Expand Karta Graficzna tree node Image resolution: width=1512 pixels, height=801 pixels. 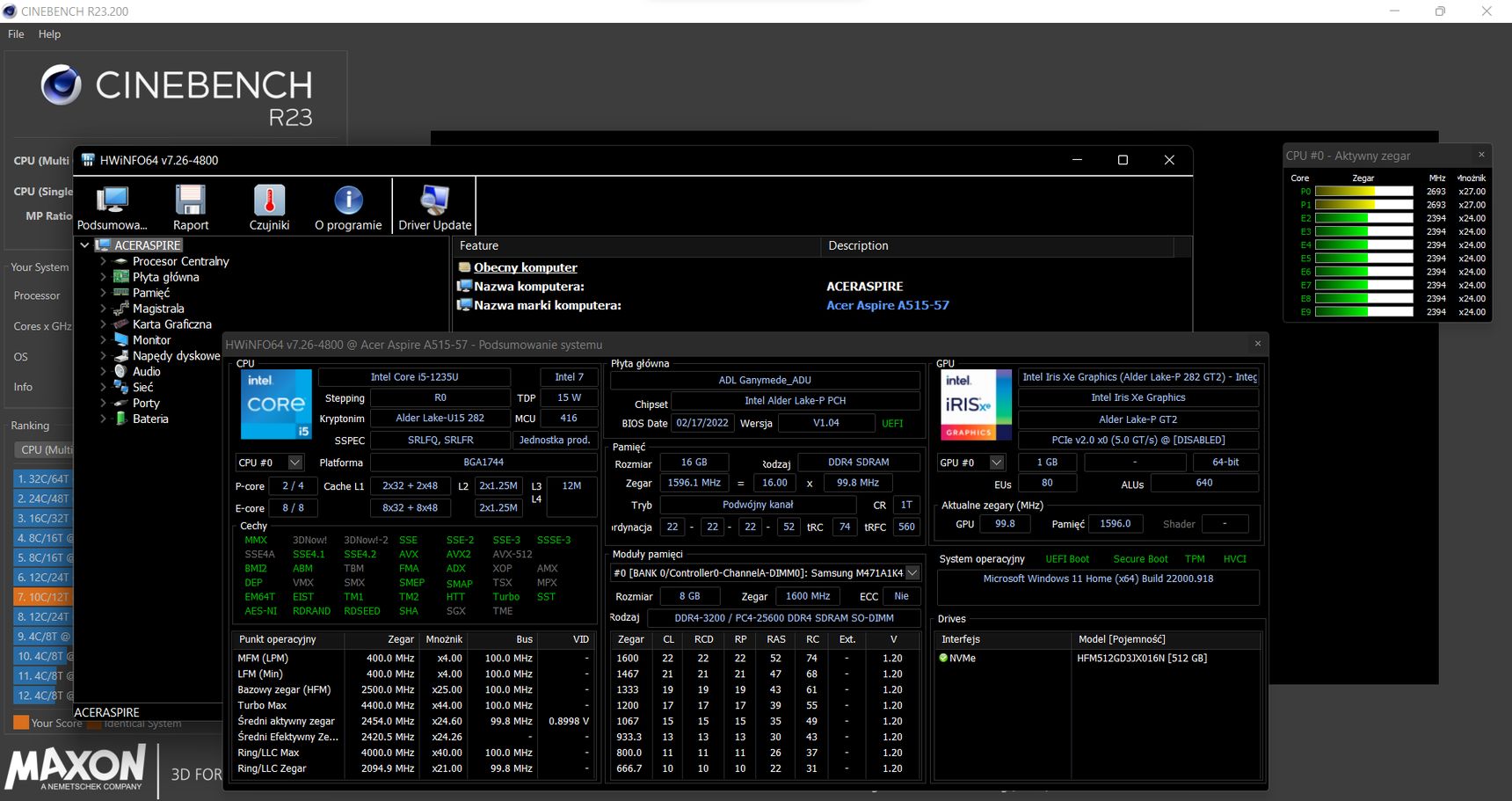click(103, 324)
